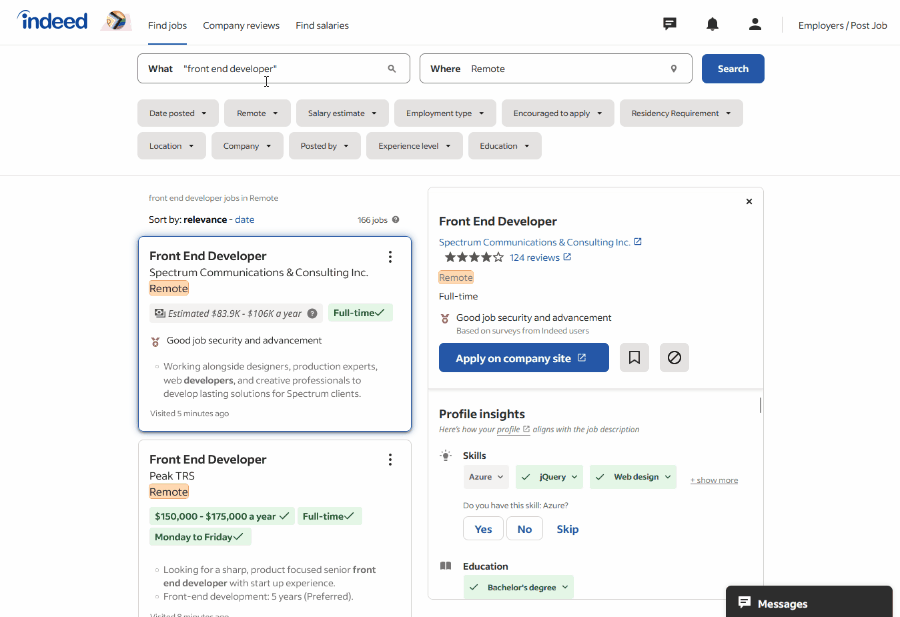Click the location pin icon in Where field
Image resolution: width=900 pixels, height=617 pixels.
(x=674, y=69)
